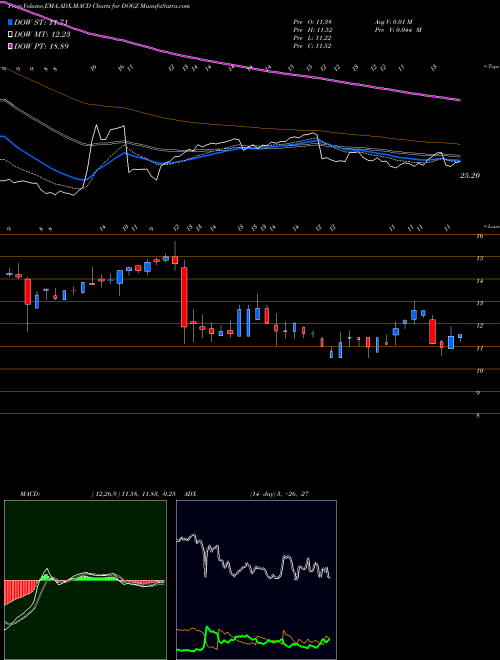Click the 15 price axis label

click(x=479, y=258)
